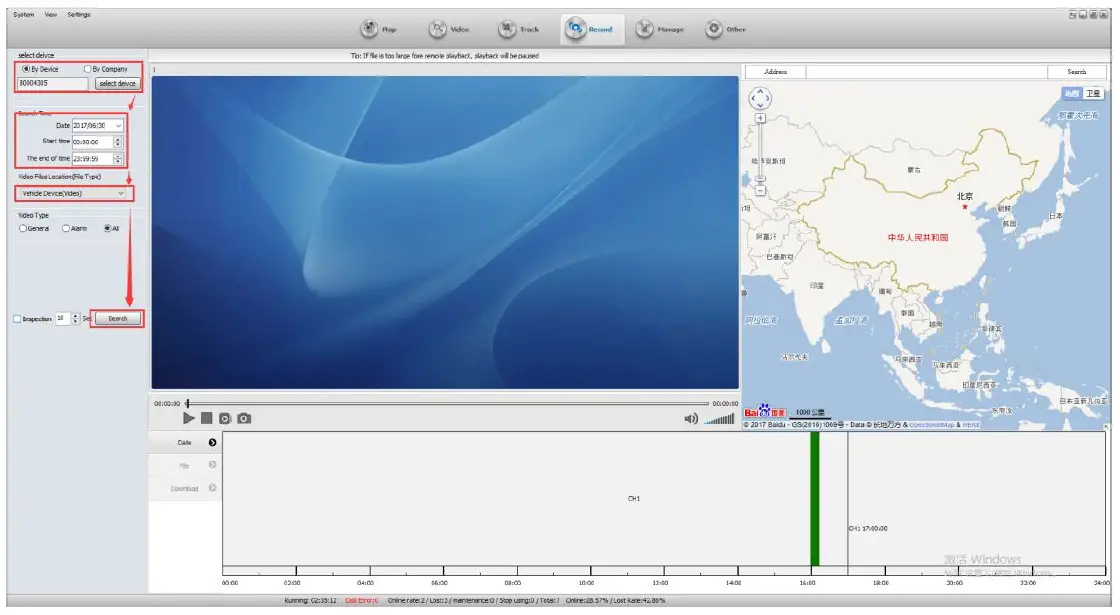Choose the Alarm video type option
1120x615 pixels.
66,228
